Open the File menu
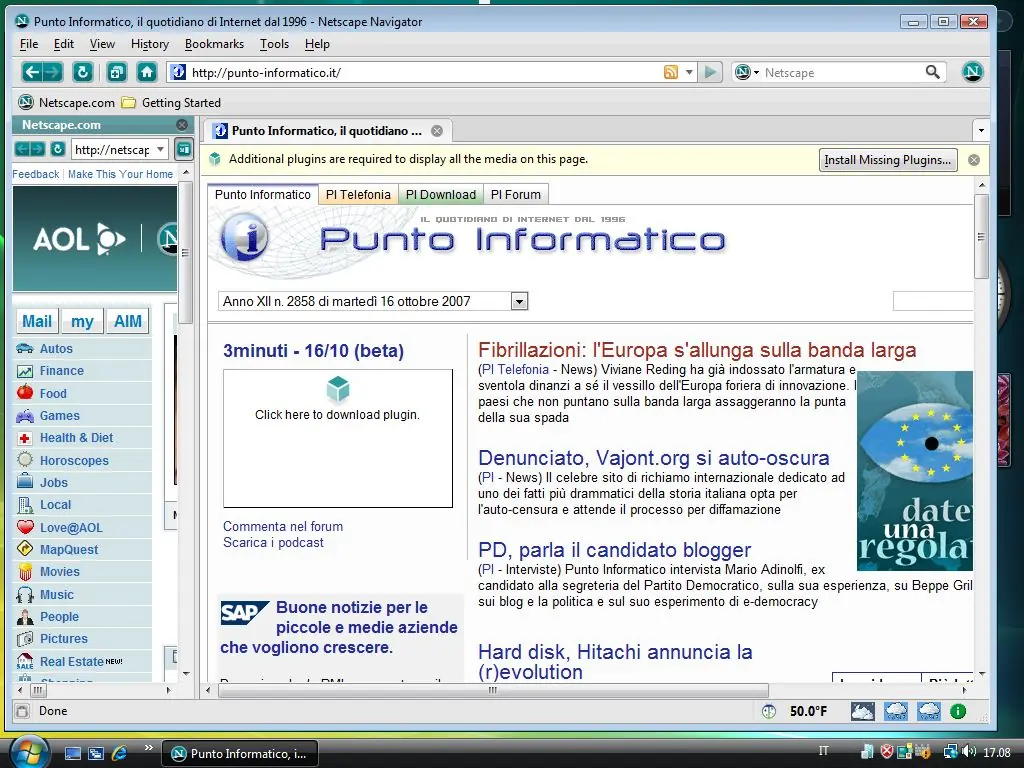 click(x=29, y=44)
